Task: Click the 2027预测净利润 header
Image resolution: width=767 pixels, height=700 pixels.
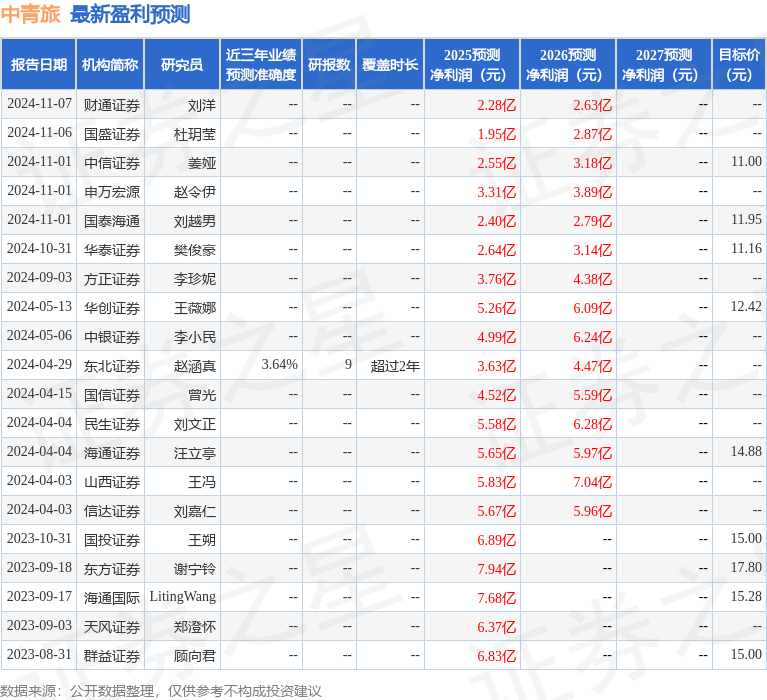Action: (664, 65)
